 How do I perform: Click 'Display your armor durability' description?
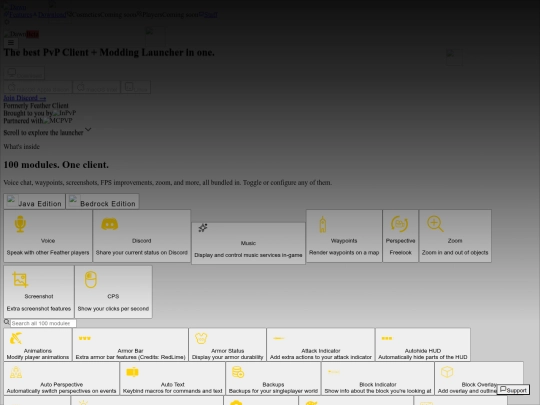pos(227,357)
